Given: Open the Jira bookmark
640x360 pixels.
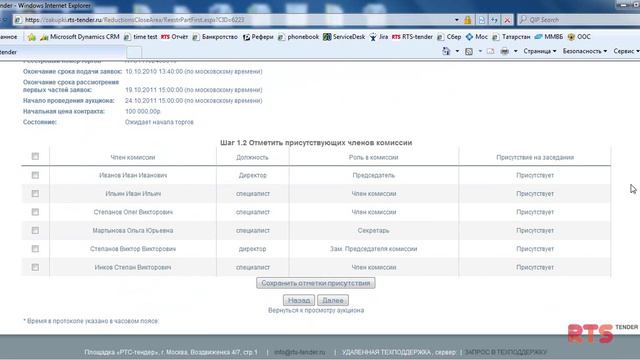Looking at the screenshot, I should 379,37.
